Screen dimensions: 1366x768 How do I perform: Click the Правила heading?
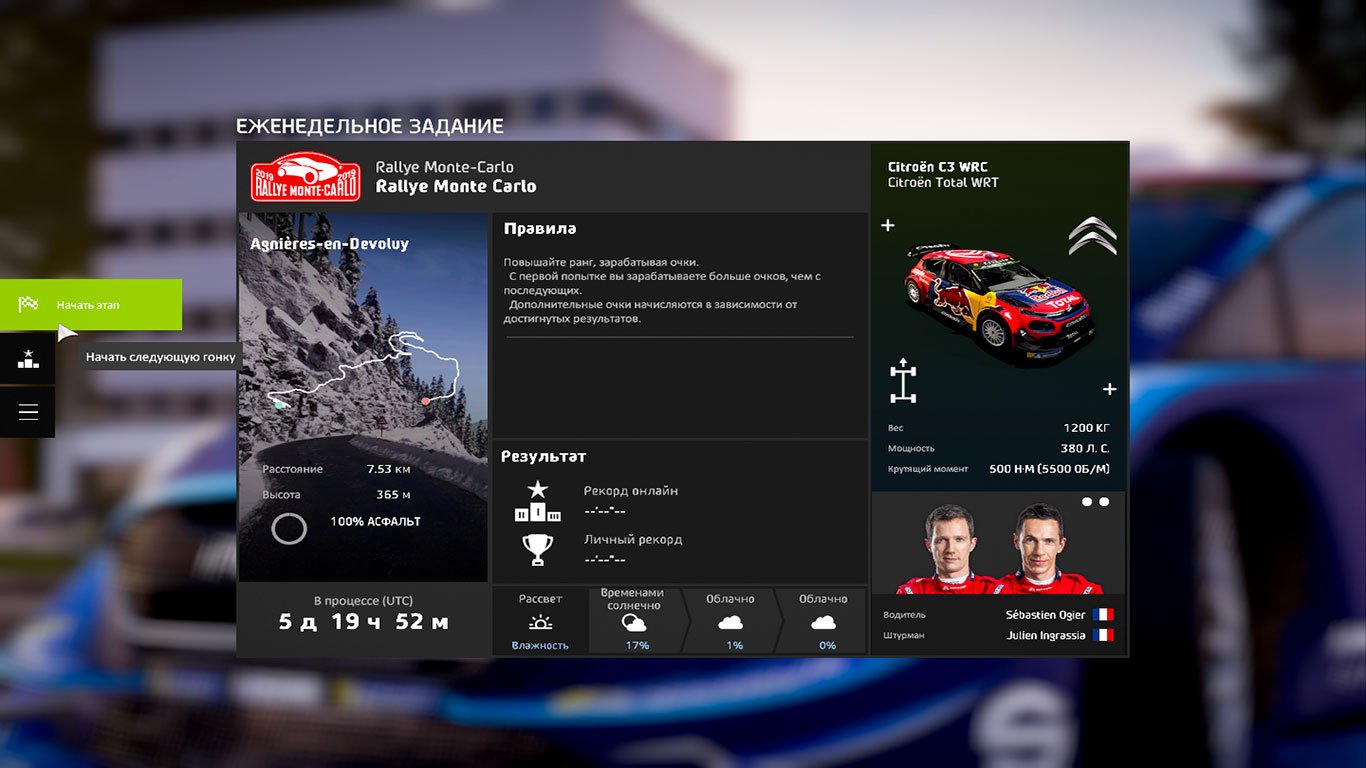[540, 229]
